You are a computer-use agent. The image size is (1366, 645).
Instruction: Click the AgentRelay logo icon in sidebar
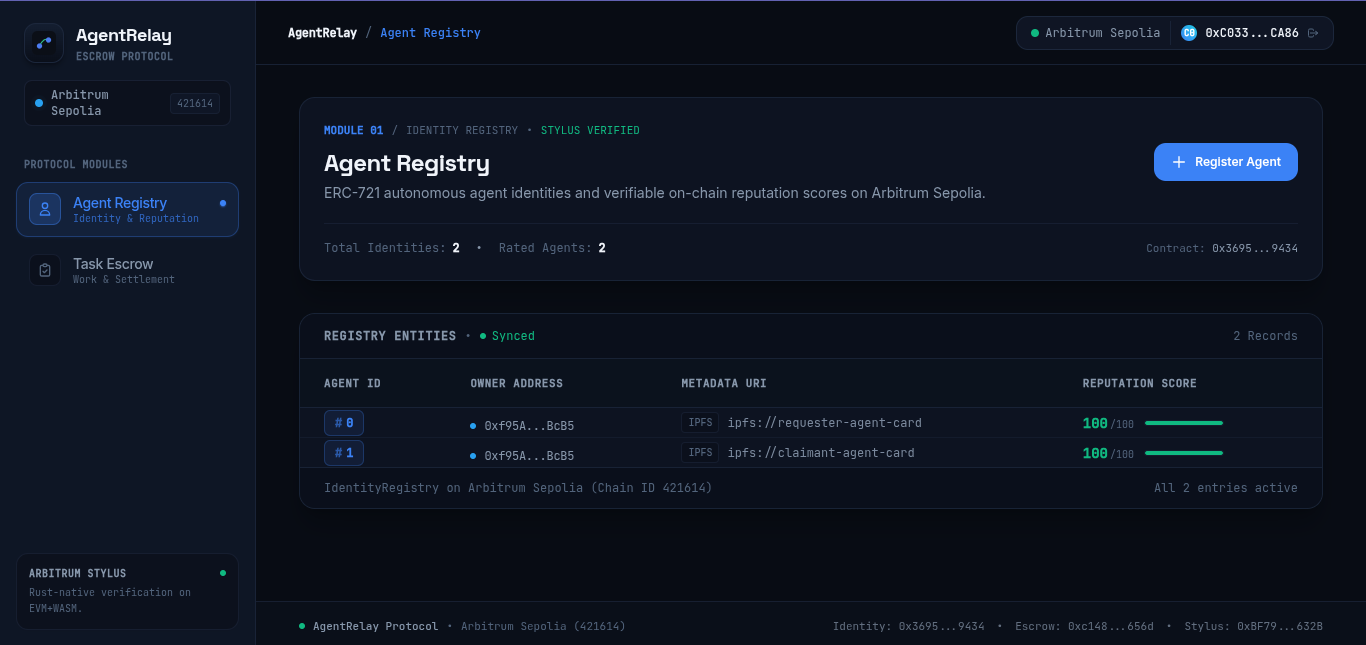(44, 43)
